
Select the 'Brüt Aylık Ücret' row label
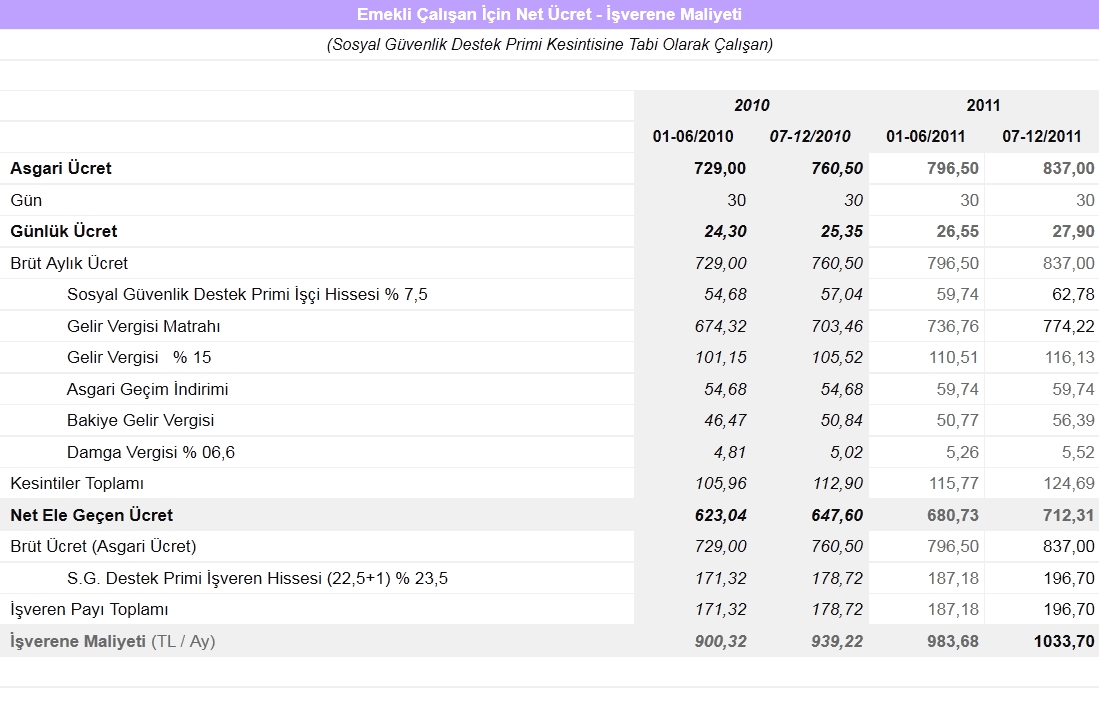point(69,263)
